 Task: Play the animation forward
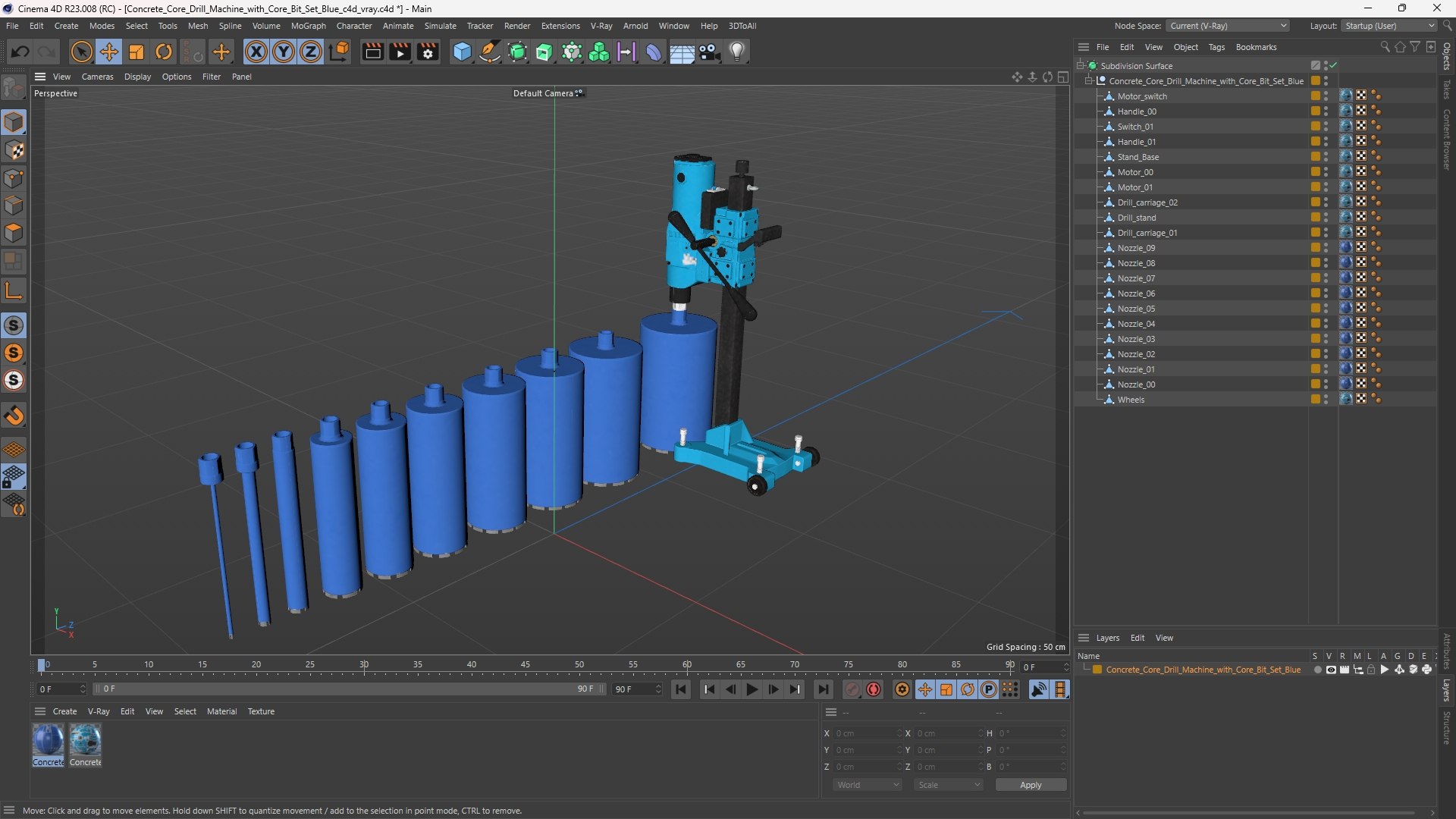tap(752, 689)
